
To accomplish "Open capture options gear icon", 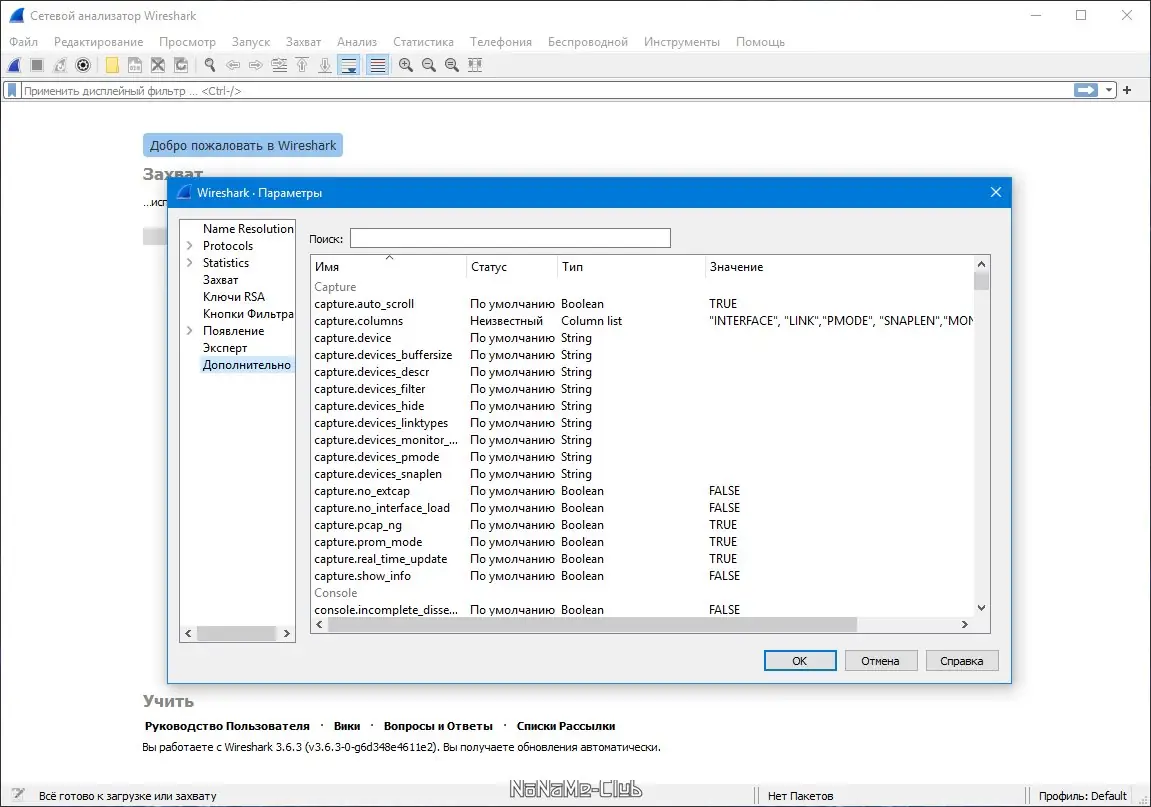I will (x=83, y=65).
